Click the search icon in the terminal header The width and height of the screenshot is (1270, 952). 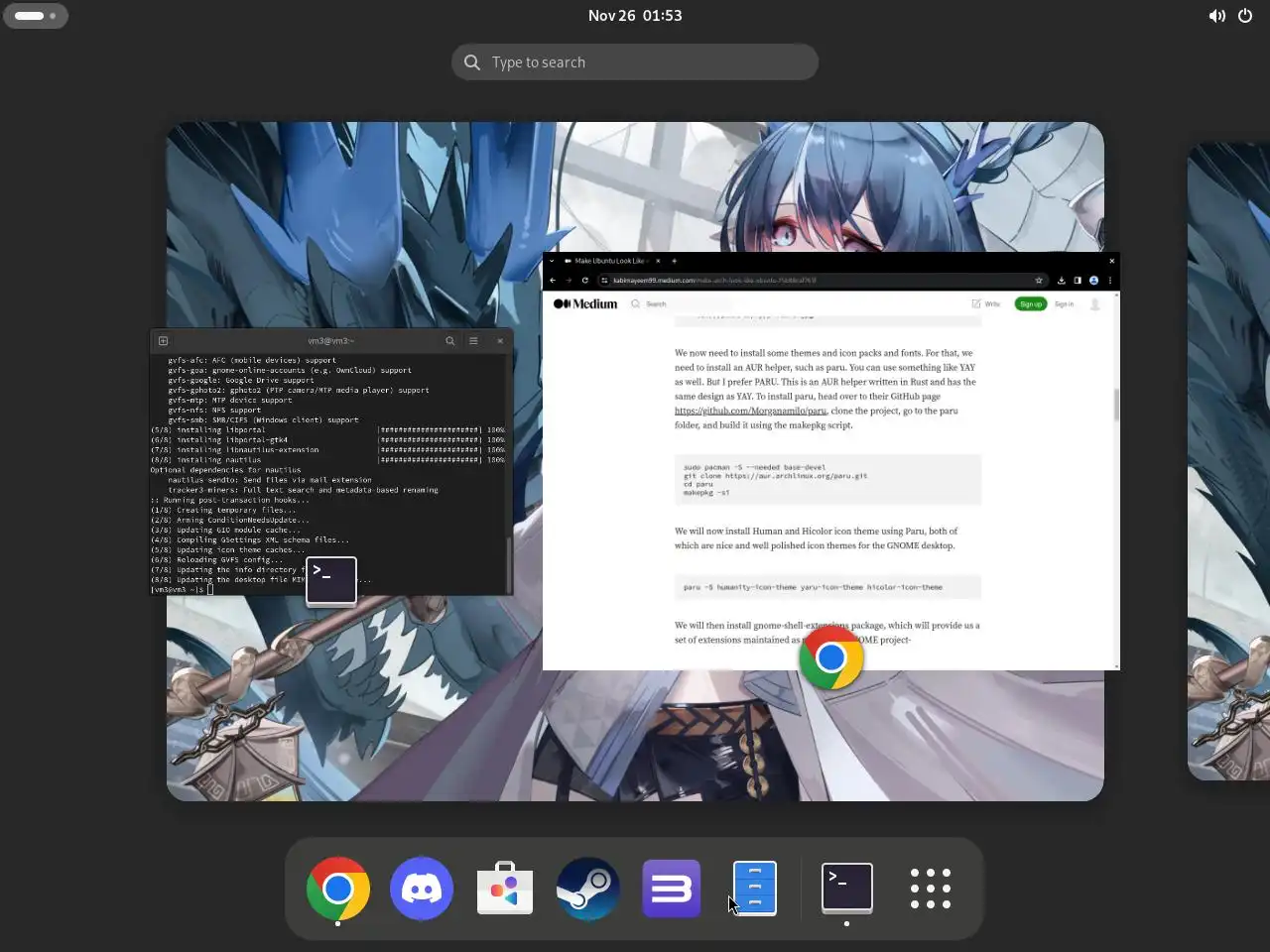pos(449,340)
